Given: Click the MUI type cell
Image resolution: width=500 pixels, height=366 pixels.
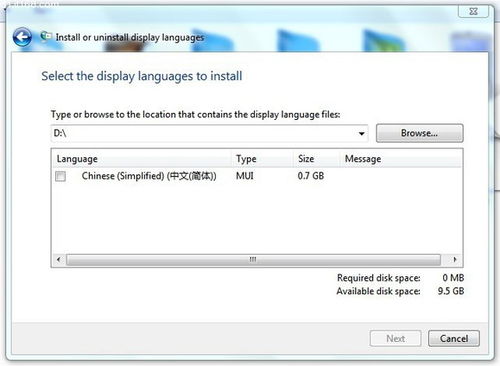Looking at the screenshot, I should [x=245, y=176].
